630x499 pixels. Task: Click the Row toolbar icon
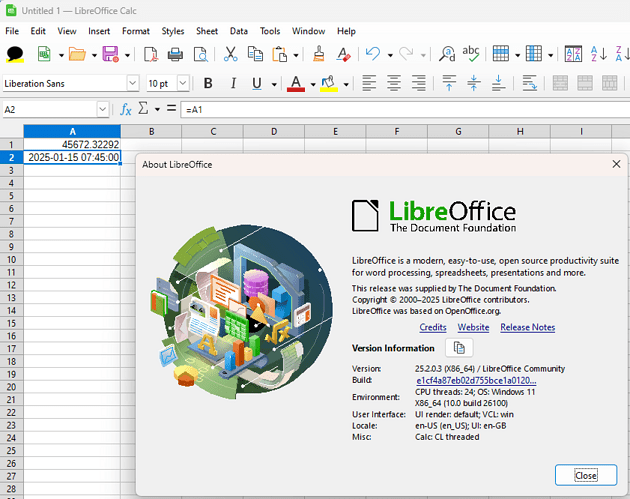[x=501, y=54]
